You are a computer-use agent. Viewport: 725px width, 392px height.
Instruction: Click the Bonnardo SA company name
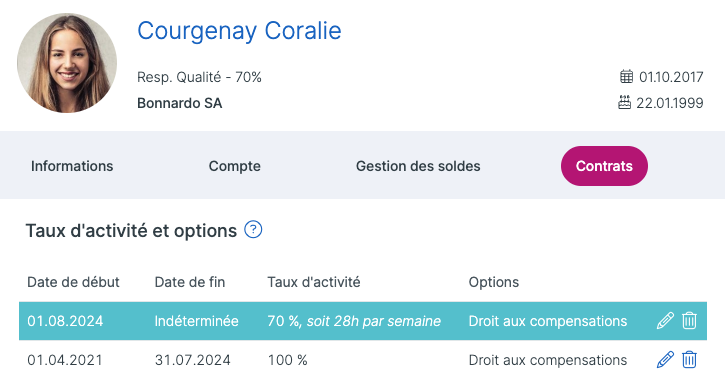(x=179, y=103)
